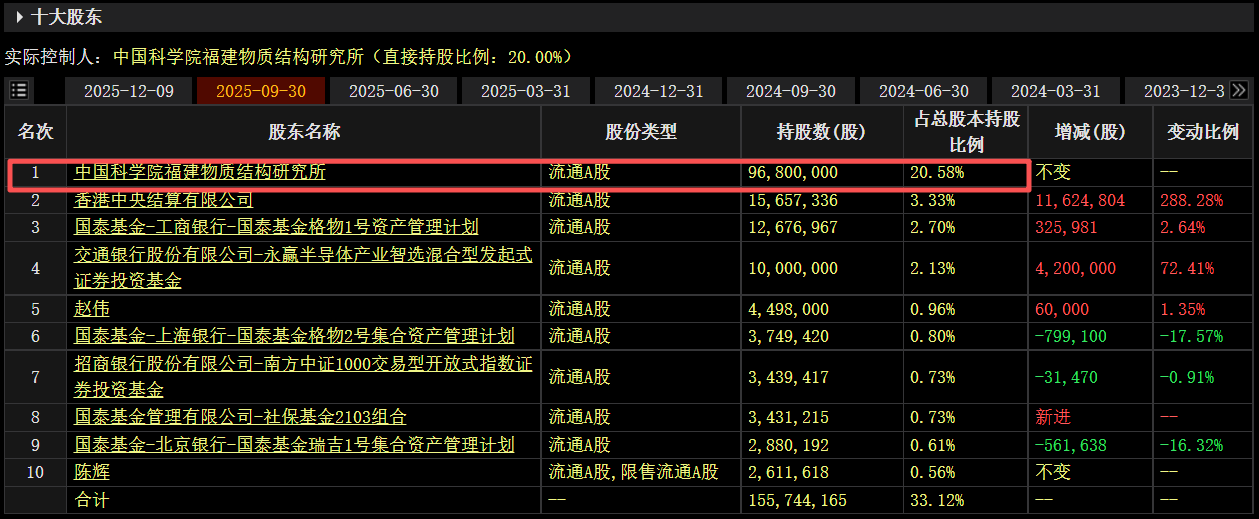The width and height of the screenshot is (1259, 519).
Task: Select the 2025-12-09 date tab
Action: pyautogui.click(x=128, y=91)
